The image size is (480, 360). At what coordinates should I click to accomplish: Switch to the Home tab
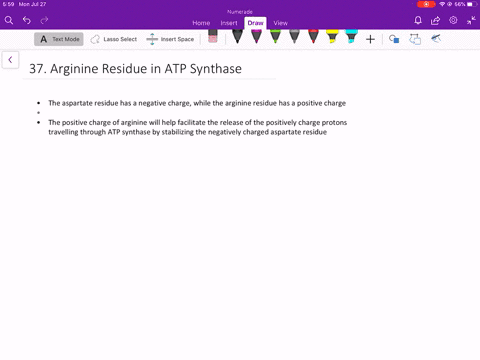[201, 23]
